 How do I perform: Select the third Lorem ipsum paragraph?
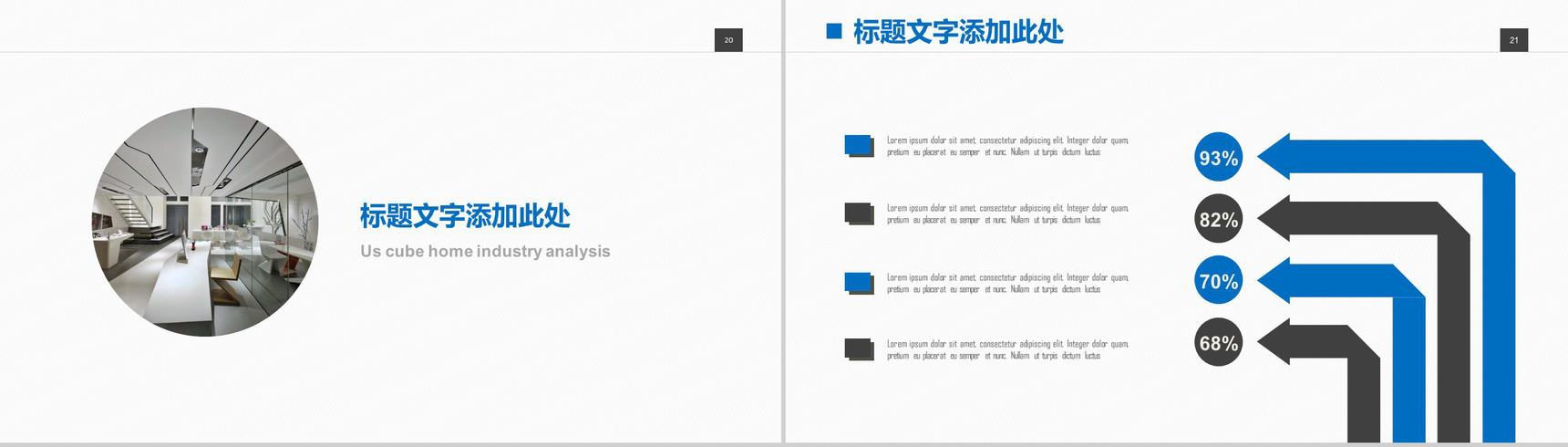point(1007,283)
